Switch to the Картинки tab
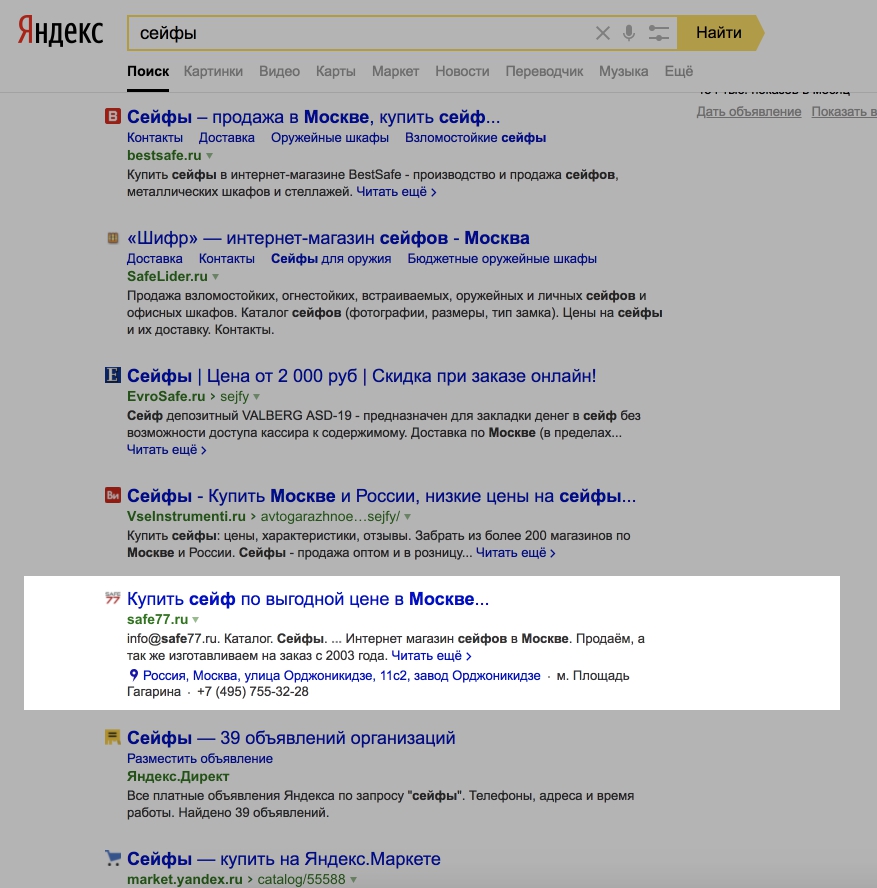The height and width of the screenshot is (888, 877). (213, 71)
